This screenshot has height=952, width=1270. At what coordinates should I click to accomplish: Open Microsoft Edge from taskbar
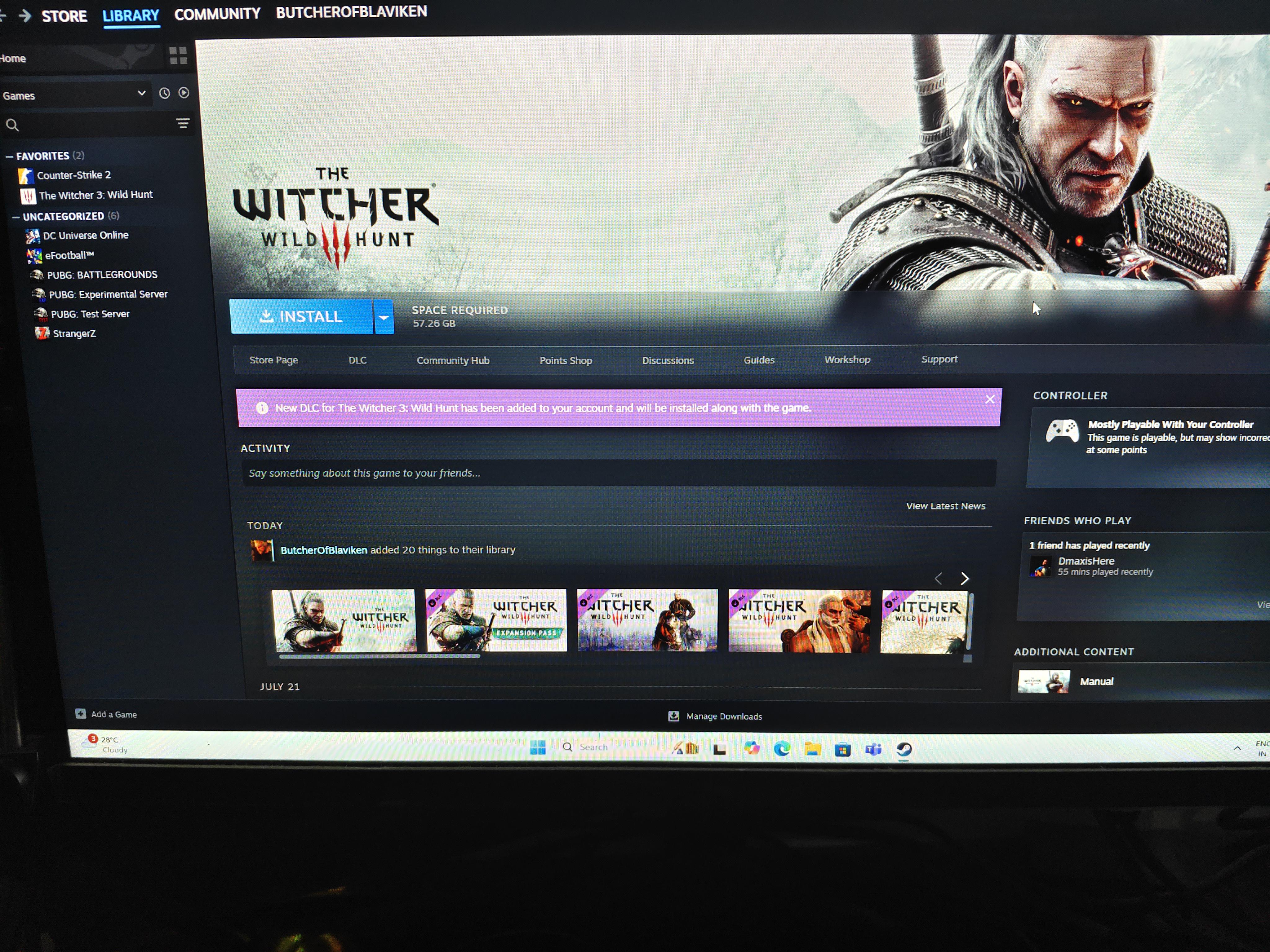click(782, 748)
